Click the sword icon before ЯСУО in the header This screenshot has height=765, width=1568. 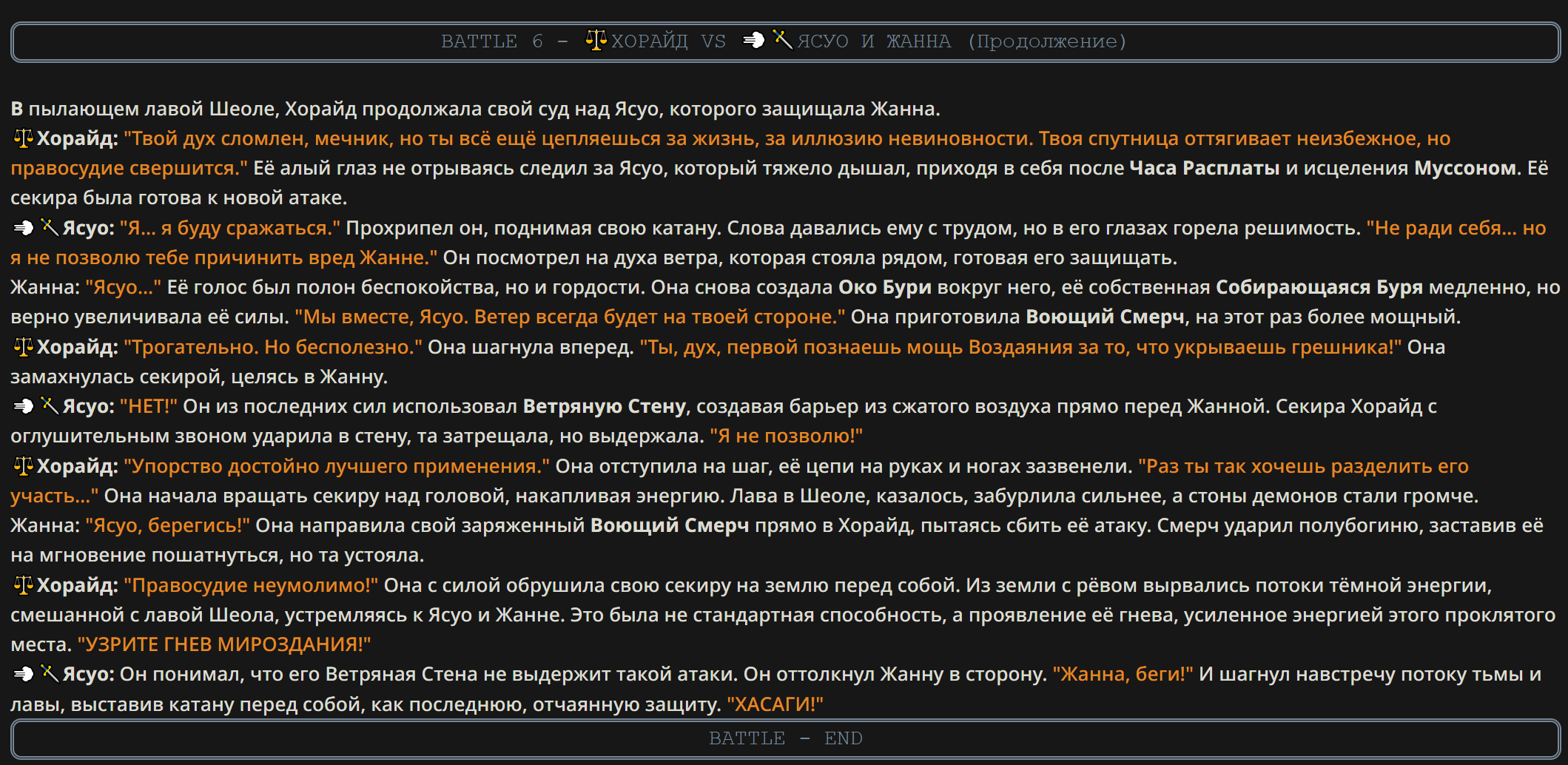783,39
